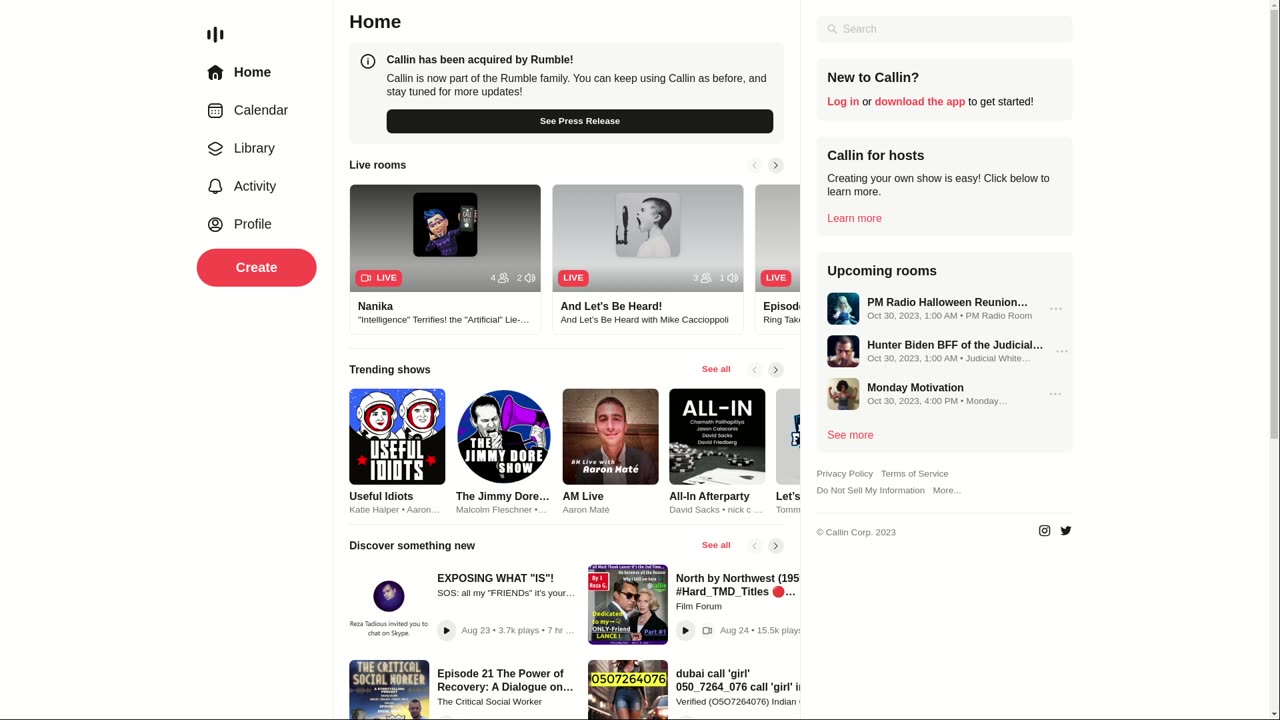Screen dimensions: 1280x720
Task: Open the North by Northwest episode thumbnail
Action: click(x=628, y=604)
